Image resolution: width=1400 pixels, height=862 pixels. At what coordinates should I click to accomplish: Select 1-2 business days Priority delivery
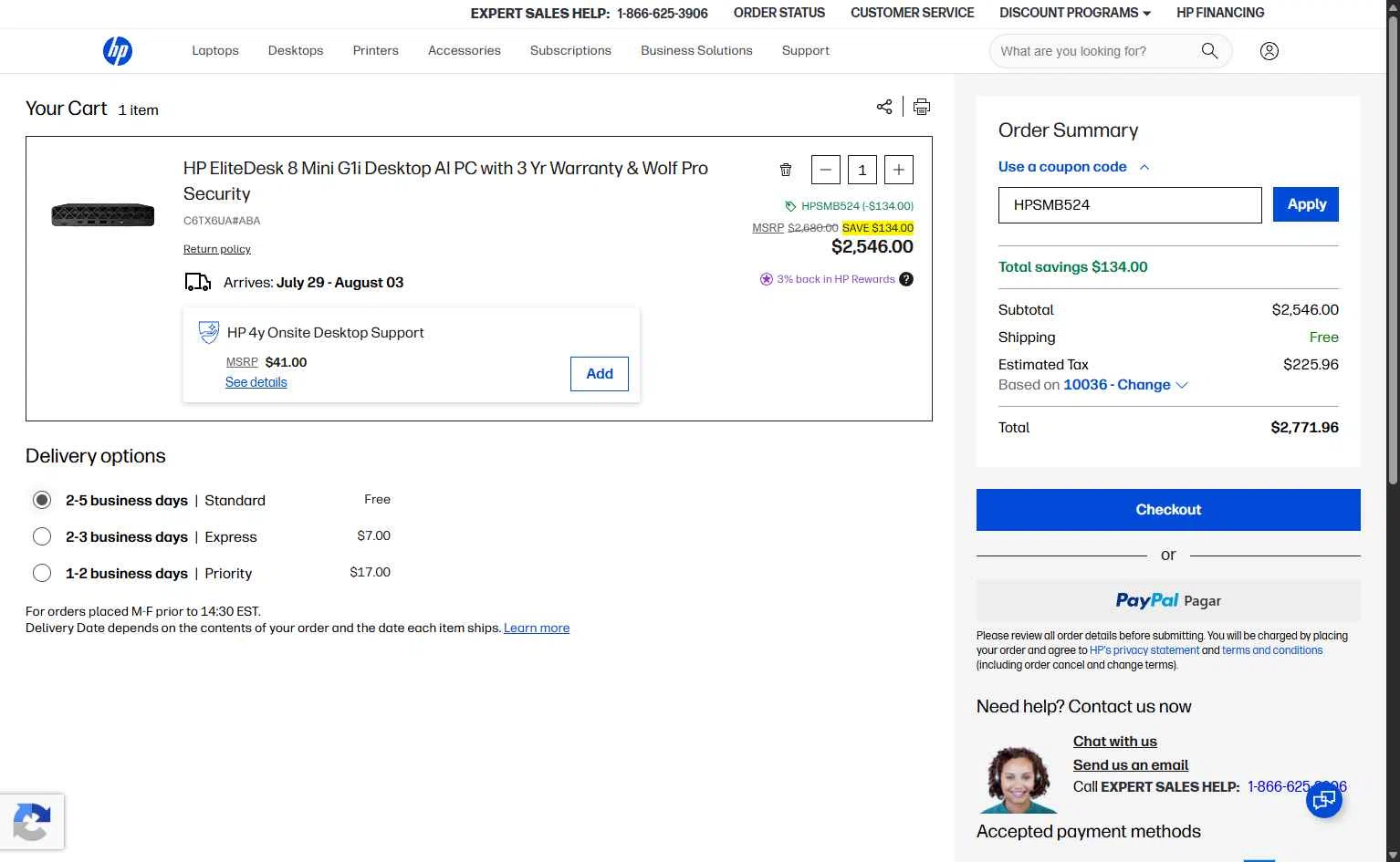(x=42, y=573)
